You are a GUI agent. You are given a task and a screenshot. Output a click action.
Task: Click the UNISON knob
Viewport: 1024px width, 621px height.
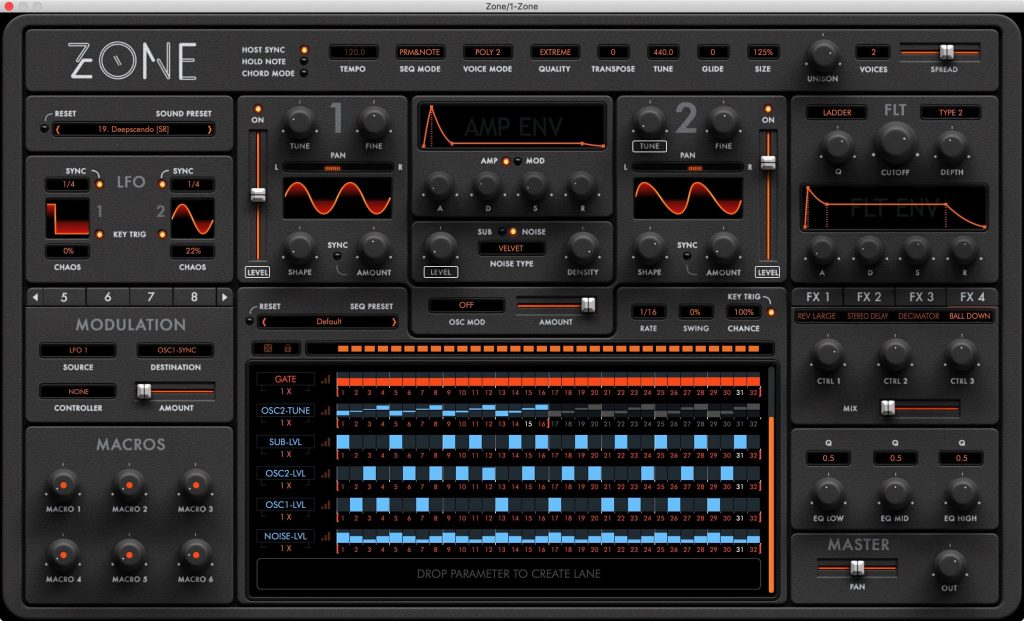click(822, 55)
